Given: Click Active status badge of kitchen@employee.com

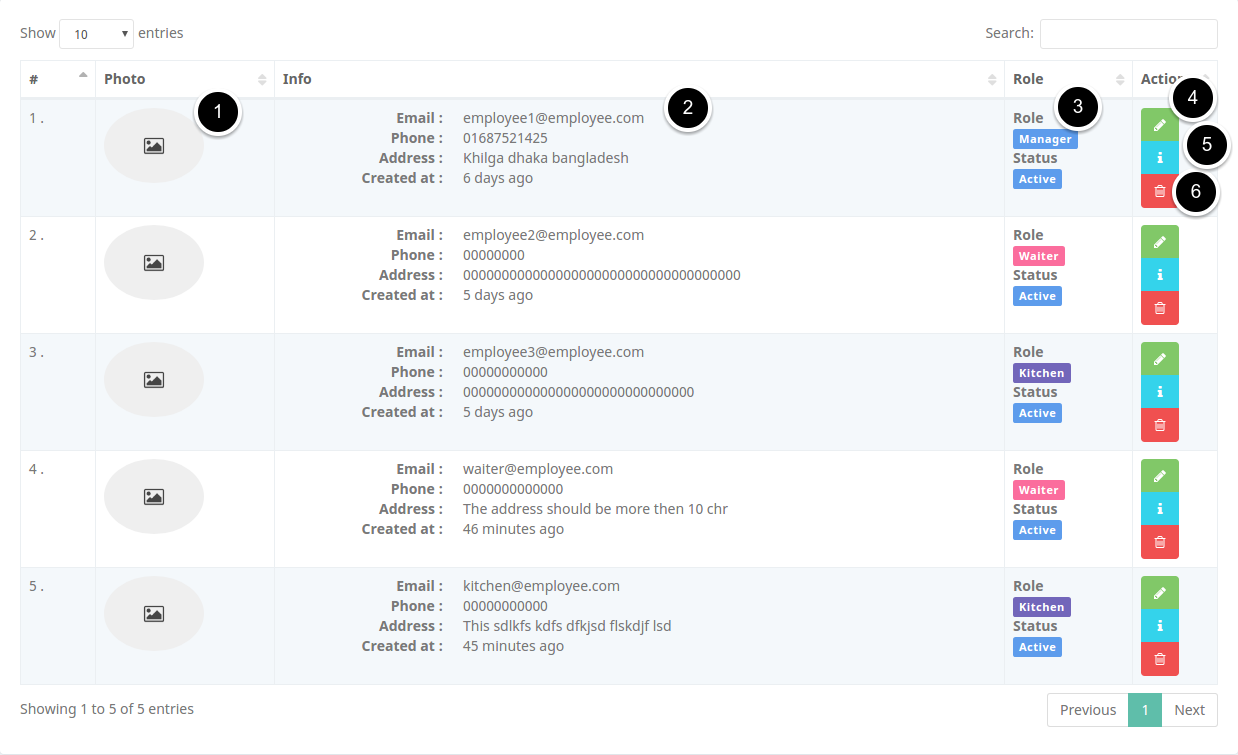Looking at the screenshot, I should (x=1037, y=647).
